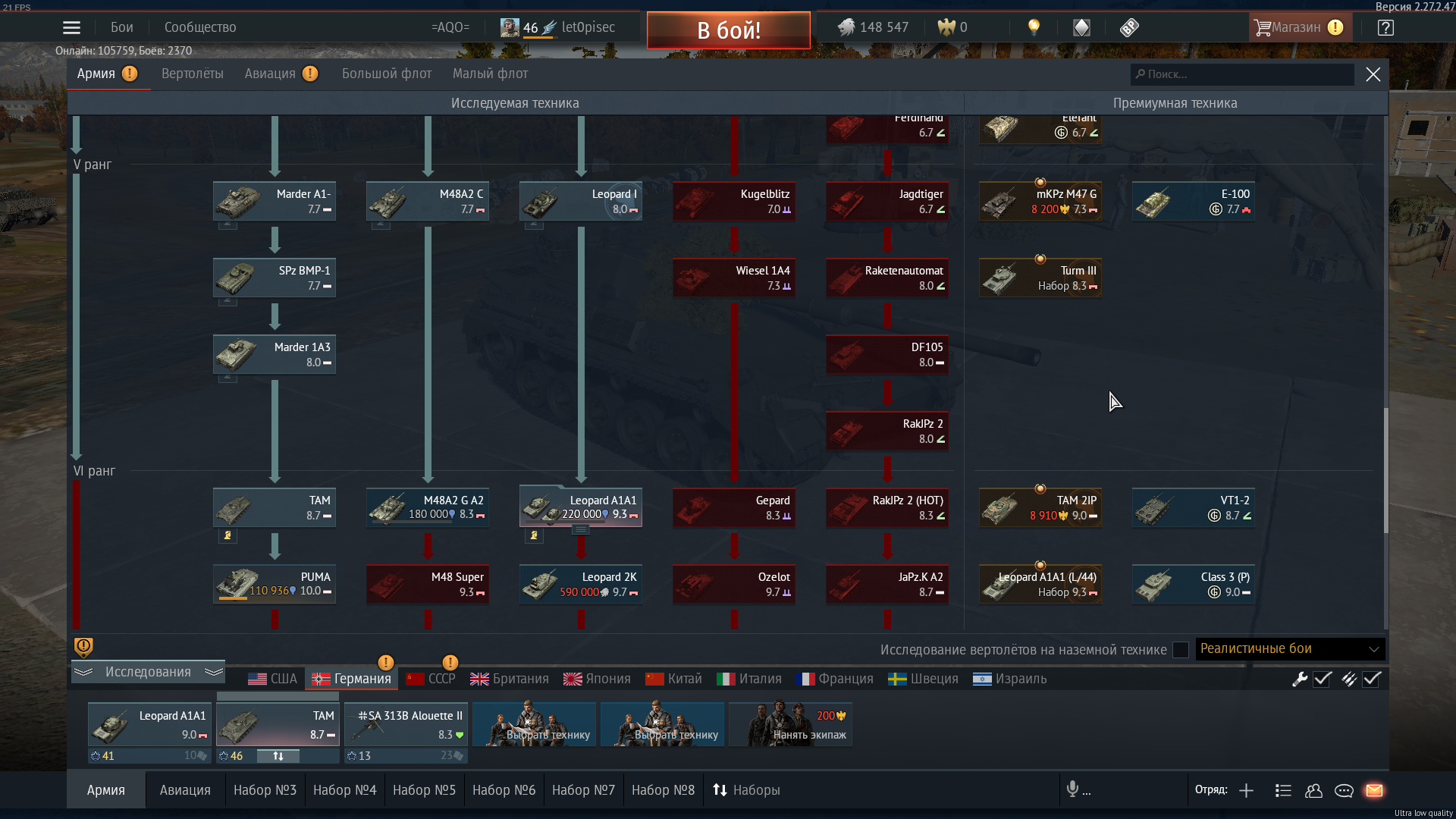1456x819 pixels.
Task: Open the help question mark icon
Action: pos(1385,27)
